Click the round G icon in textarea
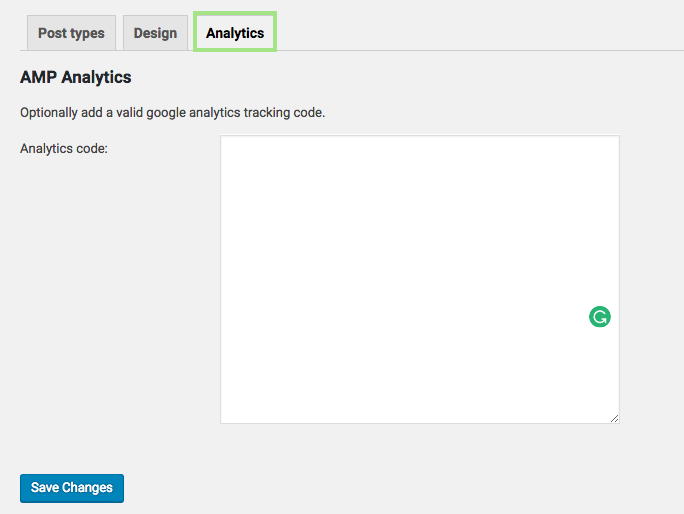The width and height of the screenshot is (684, 514). [600, 318]
